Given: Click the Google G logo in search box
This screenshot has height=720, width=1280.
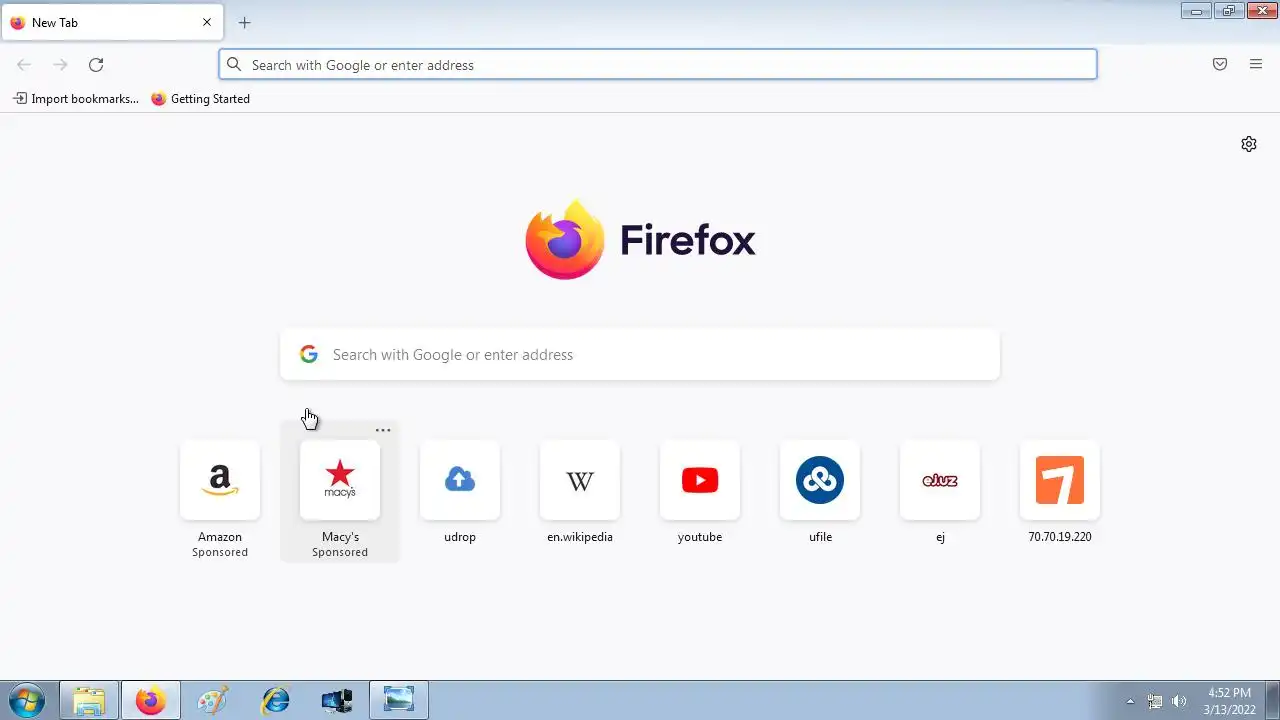Looking at the screenshot, I should click(309, 355).
